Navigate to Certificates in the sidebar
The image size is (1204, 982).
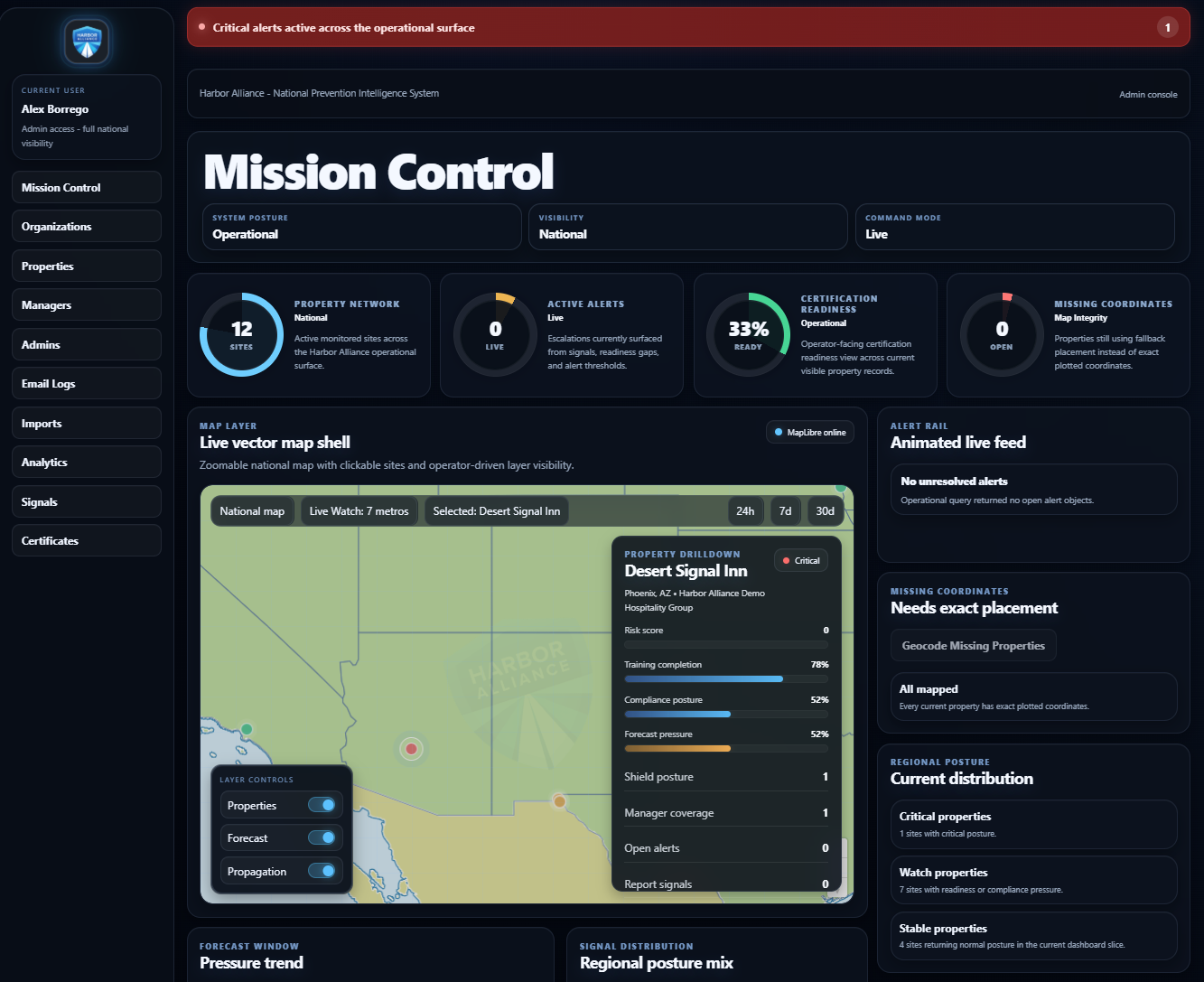click(86, 540)
